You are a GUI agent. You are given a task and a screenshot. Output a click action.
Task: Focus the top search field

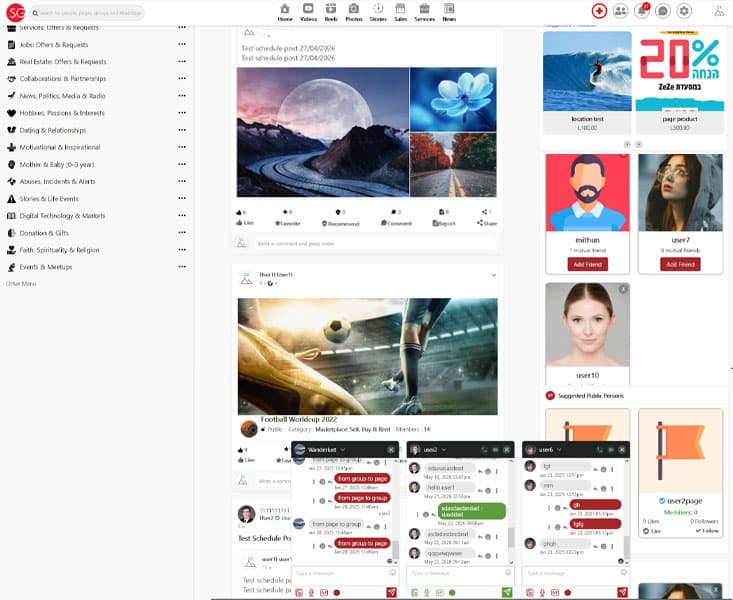[87, 13]
